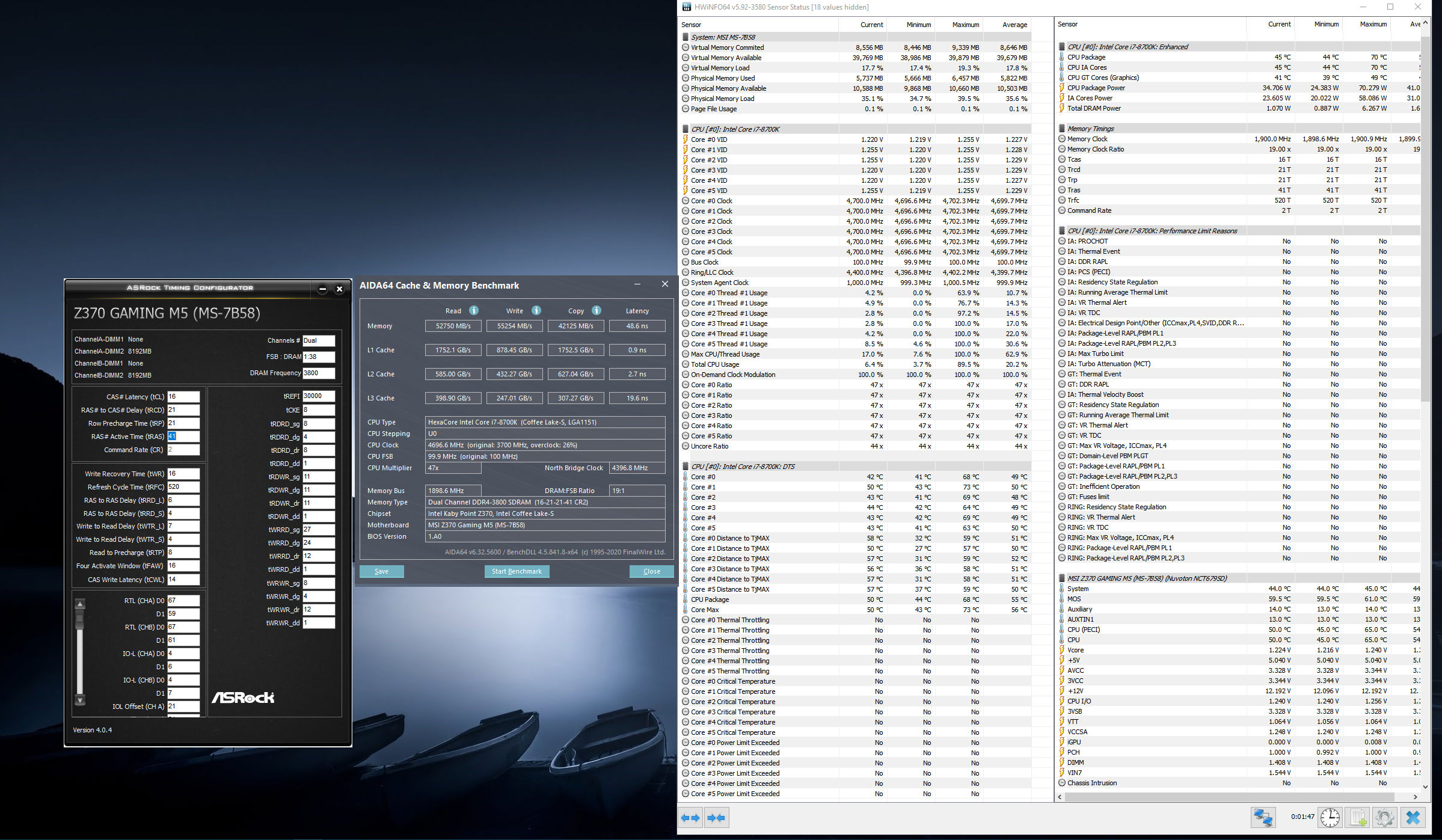
Task: Click the info icon next to Copy
Action: click(597, 310)
